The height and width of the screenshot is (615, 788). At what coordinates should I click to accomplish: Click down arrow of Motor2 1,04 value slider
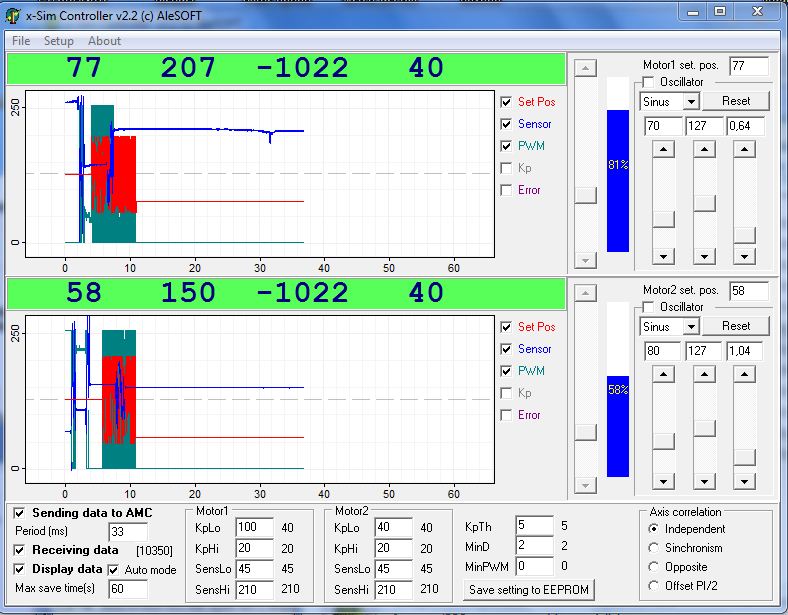pos(744,482)
